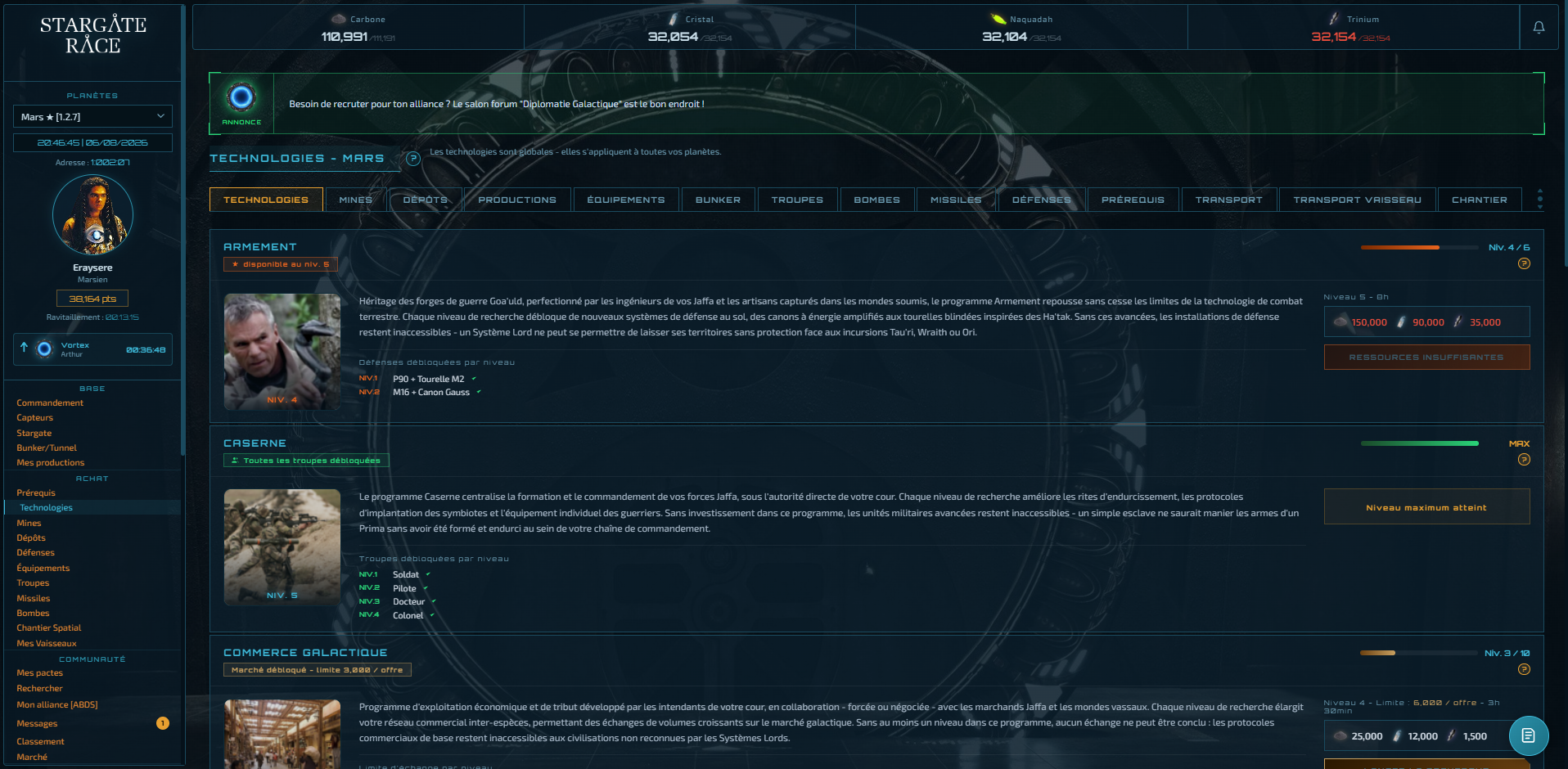Viewport: 1568px width, 769px height.
Task: Open Rechercher sidebar link
Action: click(x=39, y=688)
